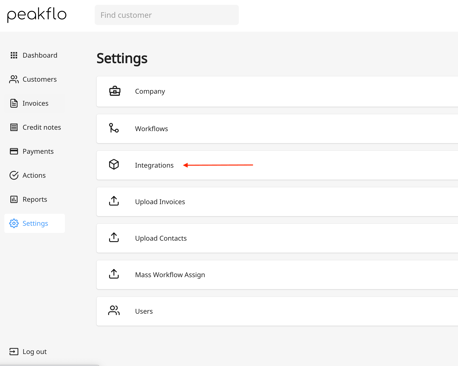This screenshot has width=458, height=366.
Task: Click the Invoices document icon
Action: [x=14, y=103]
